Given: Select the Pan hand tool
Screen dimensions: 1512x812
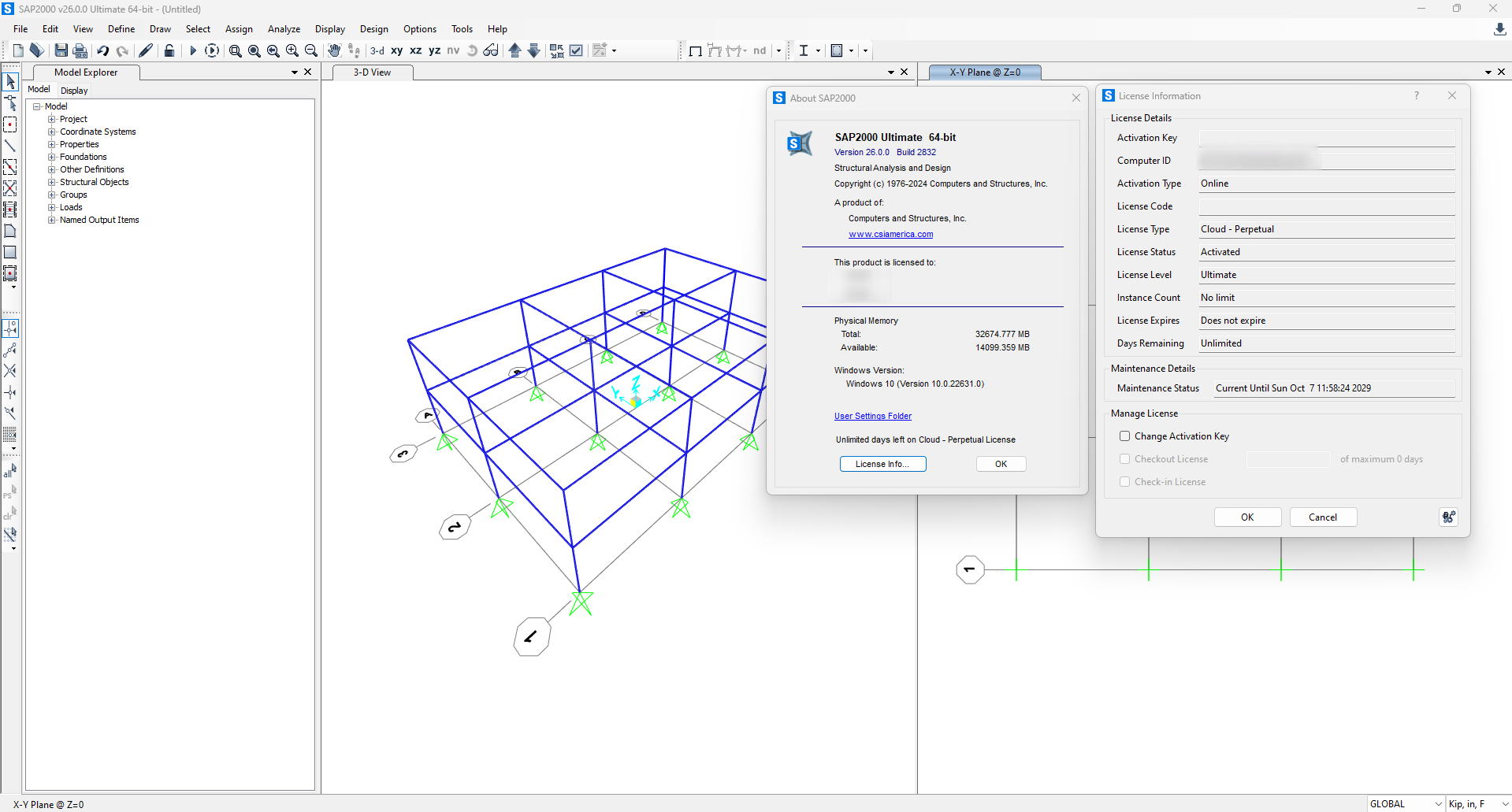Looking at the screenshot, I should click(x=334, y=50).
